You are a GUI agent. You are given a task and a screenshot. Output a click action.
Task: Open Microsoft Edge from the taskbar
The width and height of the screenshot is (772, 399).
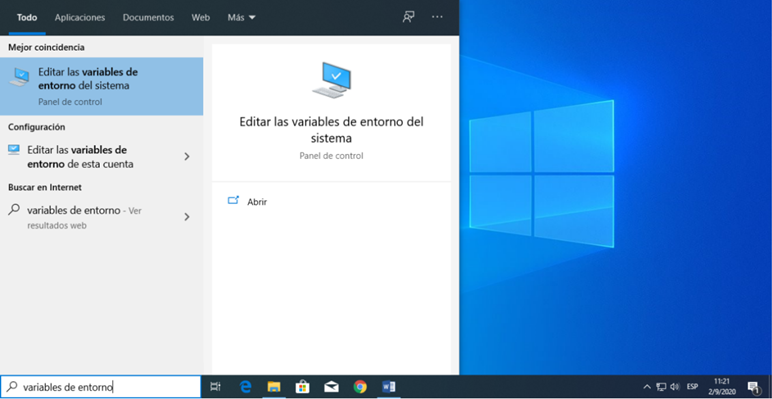(245, 387)
